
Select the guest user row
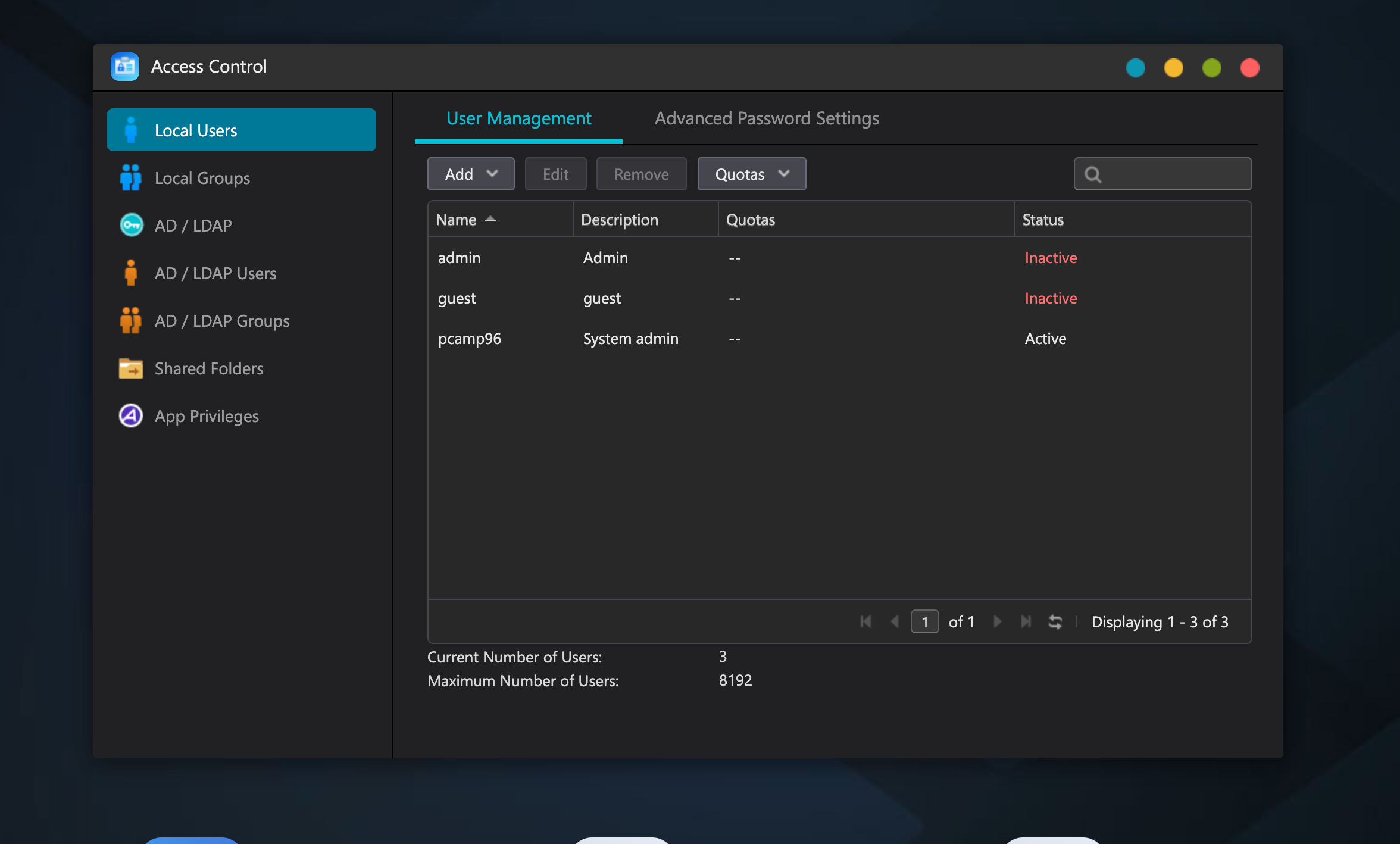tap(840, 298)
